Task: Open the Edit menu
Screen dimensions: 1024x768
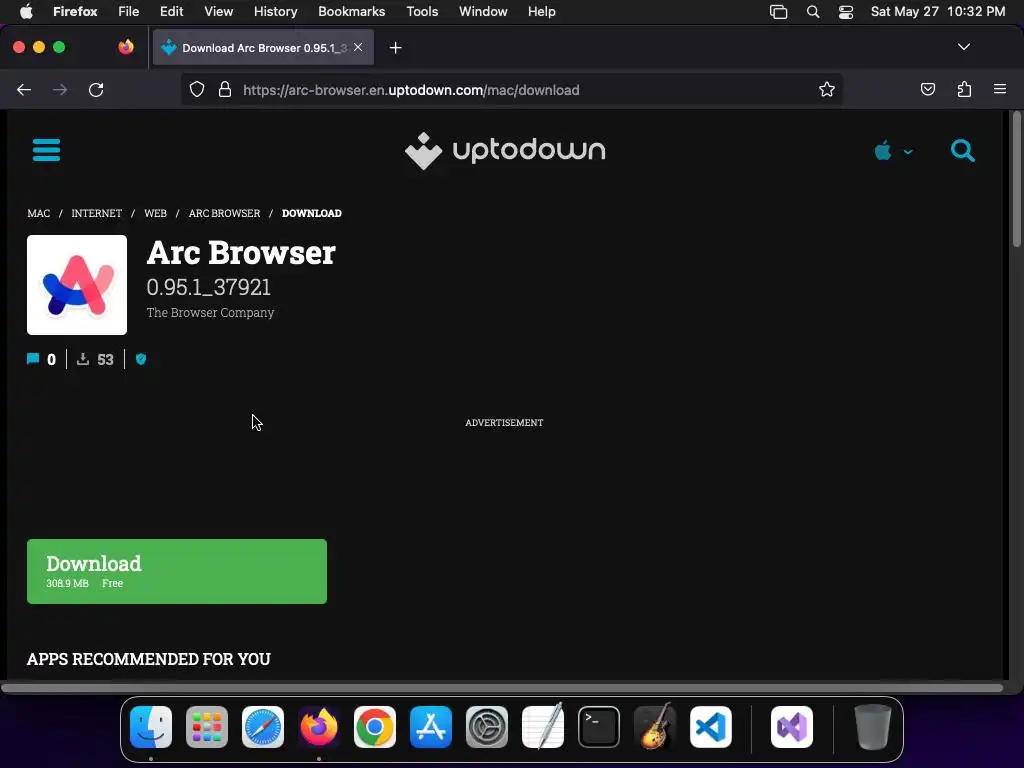Action: 171,11
